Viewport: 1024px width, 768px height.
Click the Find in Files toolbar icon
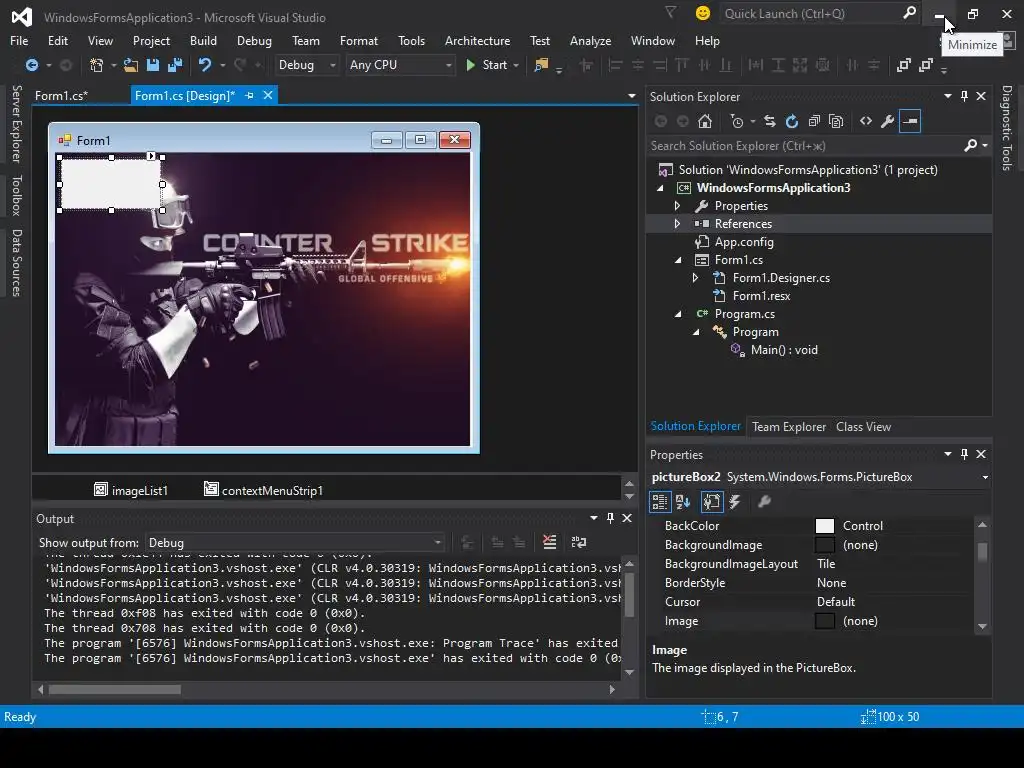(541, 65)
